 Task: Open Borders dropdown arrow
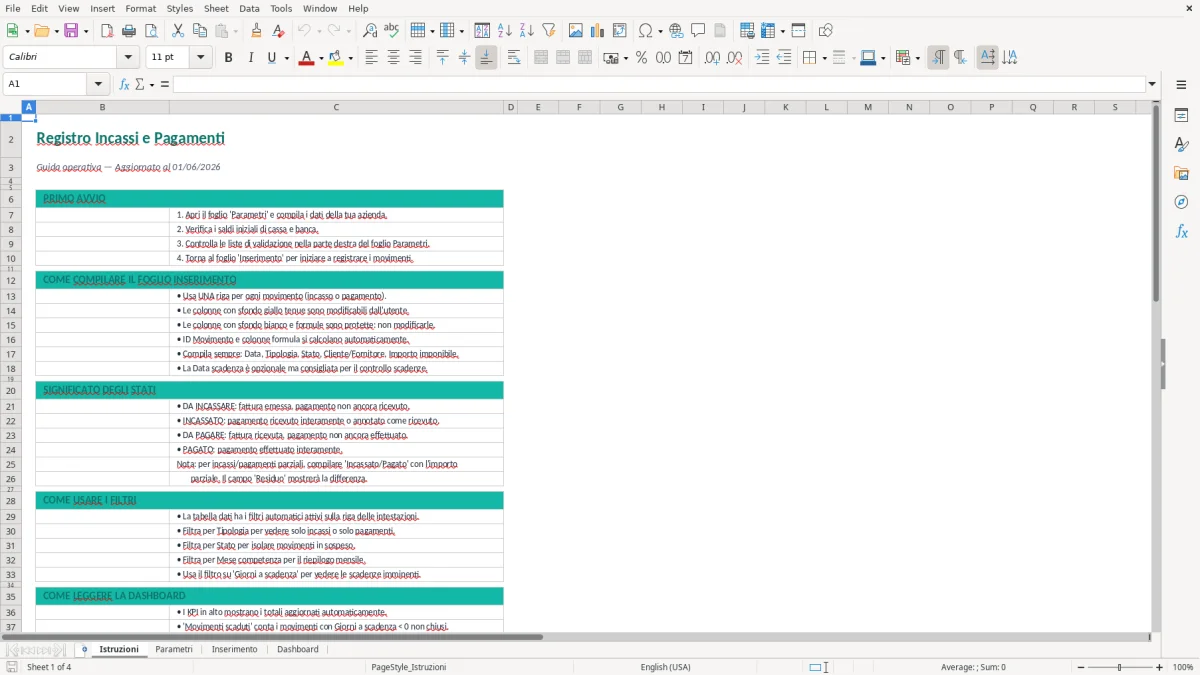click(824, 58)
